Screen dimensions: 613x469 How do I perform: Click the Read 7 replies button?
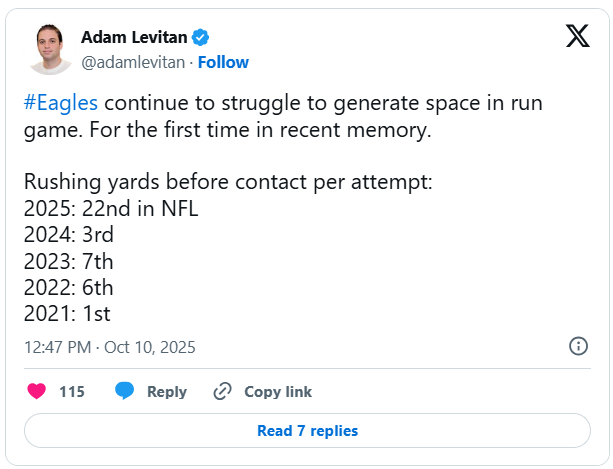(x=307, y=431)
